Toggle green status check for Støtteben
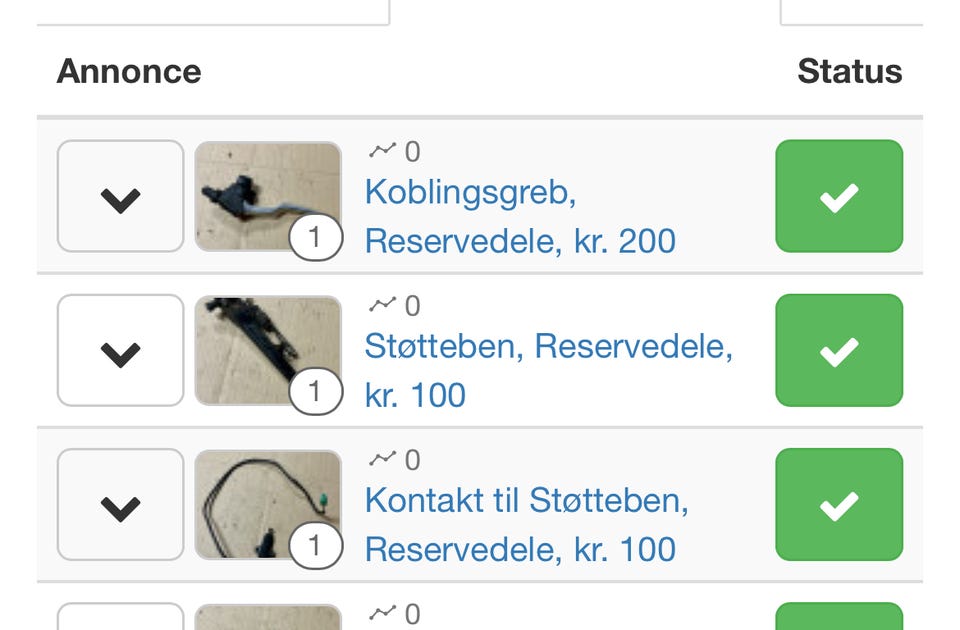The height and width of the screenshot is (630, 960). (839, 351)
